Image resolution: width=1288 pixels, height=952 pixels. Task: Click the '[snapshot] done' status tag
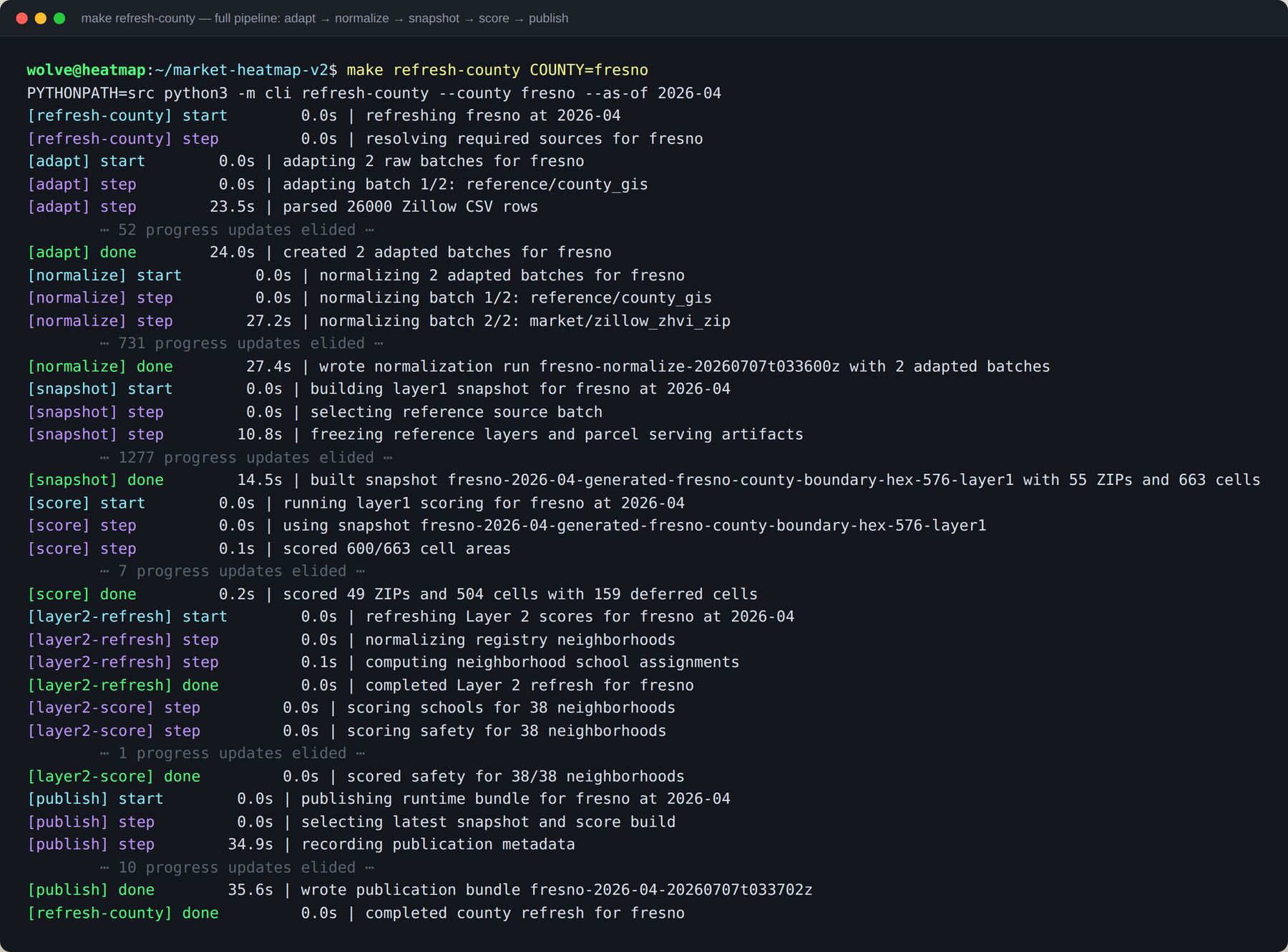click(95, 480)
